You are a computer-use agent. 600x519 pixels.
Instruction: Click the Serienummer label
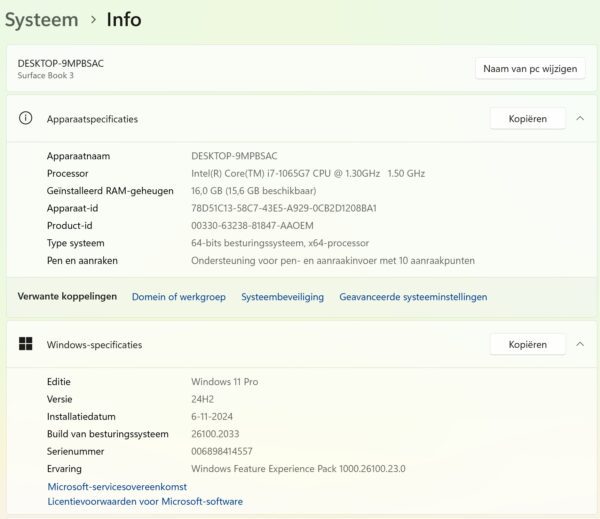click(75, 451)
